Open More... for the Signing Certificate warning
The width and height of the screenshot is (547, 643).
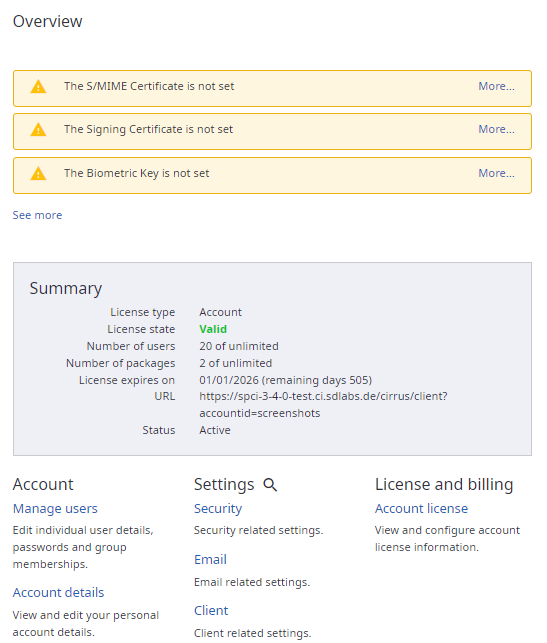pyautogui.click(x=496, y=129)
